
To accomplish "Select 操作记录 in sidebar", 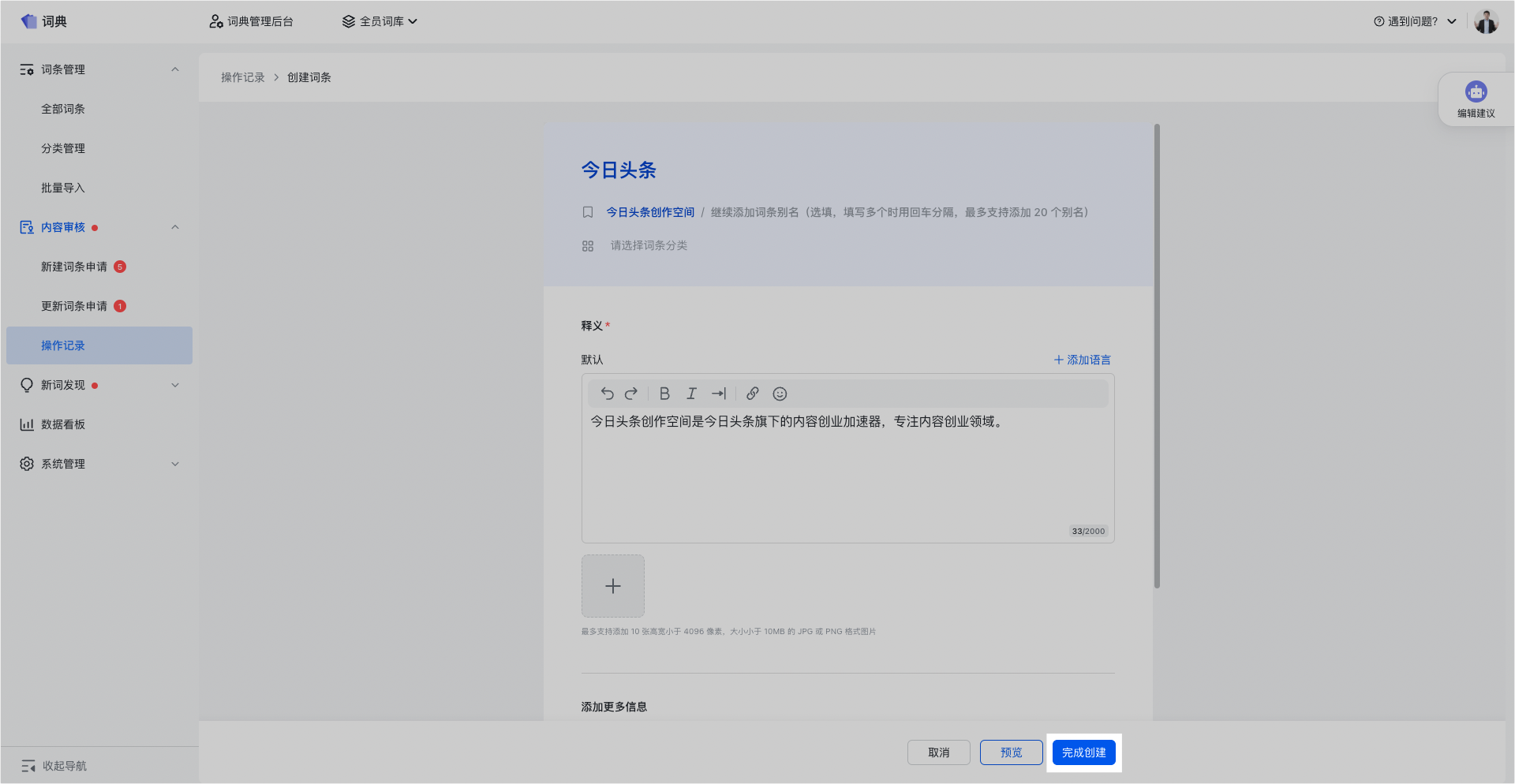I will coord(99,345).
